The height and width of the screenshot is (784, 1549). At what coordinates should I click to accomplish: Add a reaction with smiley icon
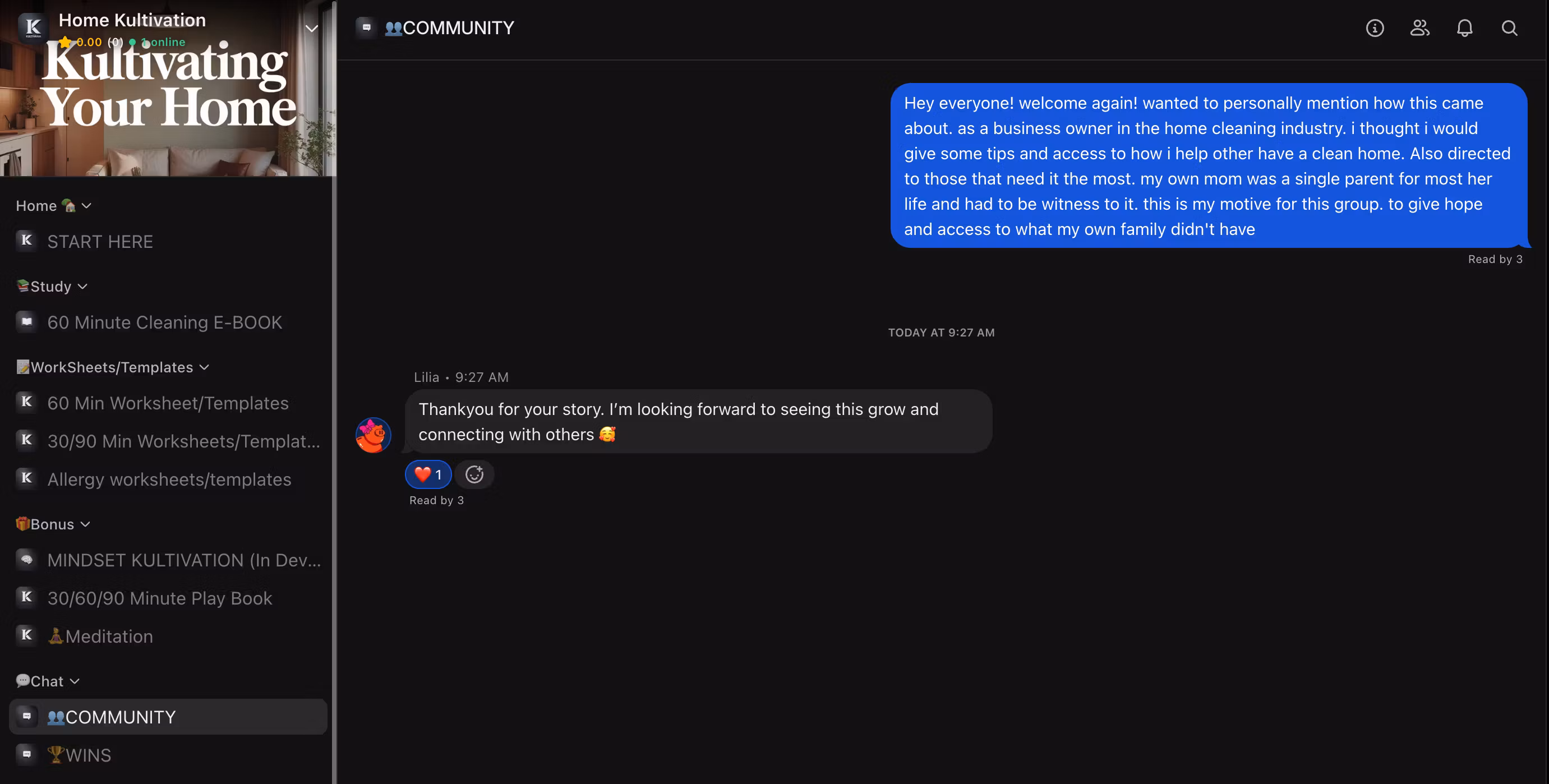coord(474,474)
